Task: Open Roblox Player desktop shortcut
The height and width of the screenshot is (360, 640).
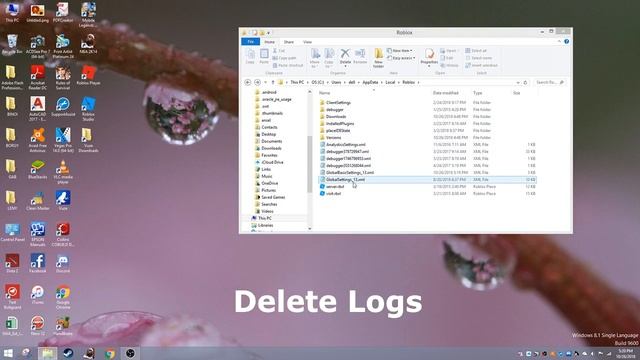Action: (x=88, y=76)
